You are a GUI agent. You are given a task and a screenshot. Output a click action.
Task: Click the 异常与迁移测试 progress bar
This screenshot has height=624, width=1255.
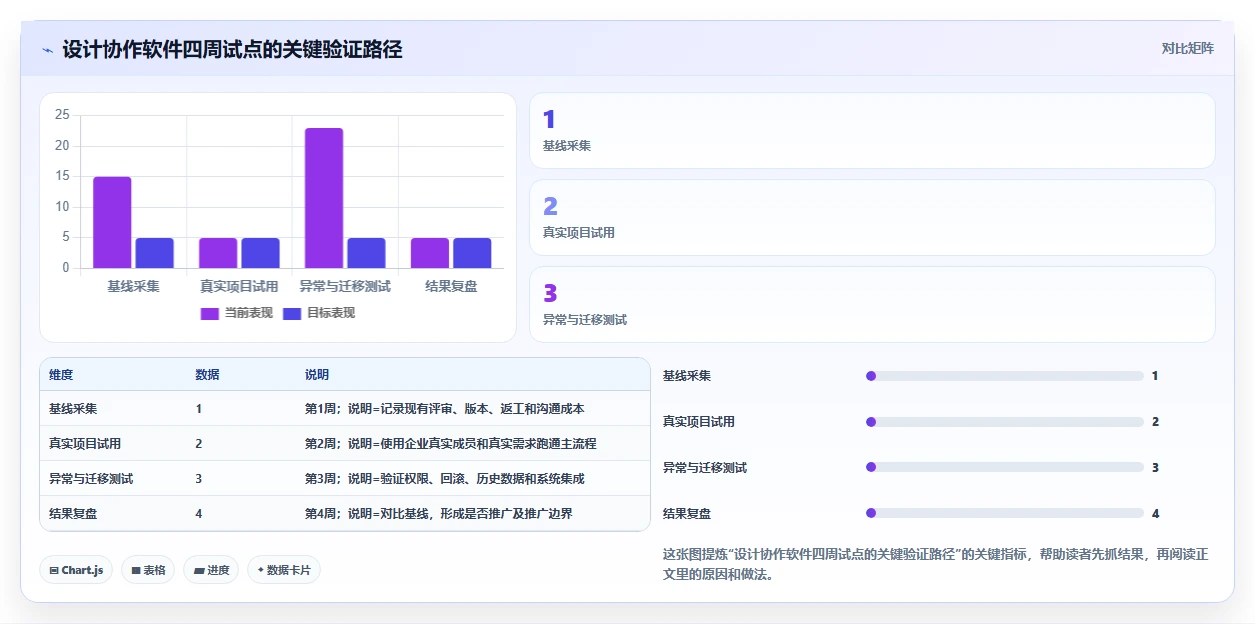coord(1005,467)
